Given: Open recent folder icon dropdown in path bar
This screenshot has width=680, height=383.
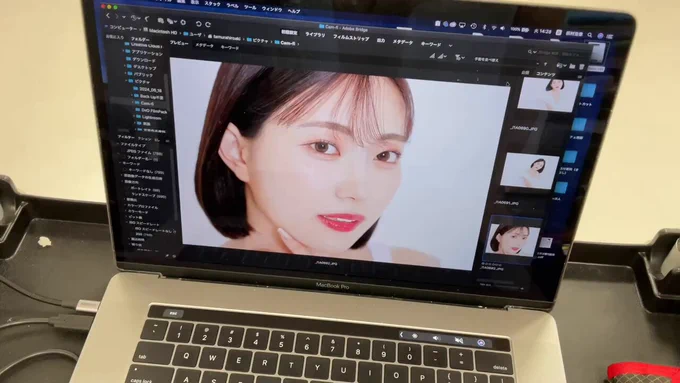Looking at the screenshot, I should (562, 65).
